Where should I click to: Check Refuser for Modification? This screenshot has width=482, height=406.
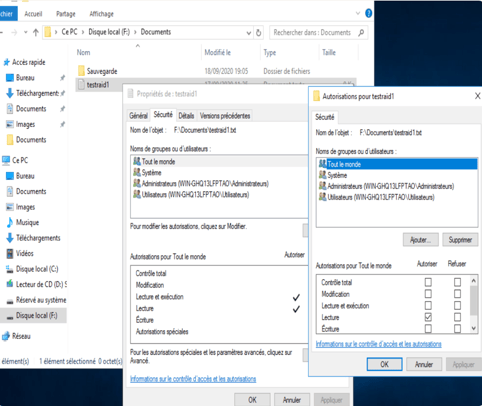coord(457,294)
